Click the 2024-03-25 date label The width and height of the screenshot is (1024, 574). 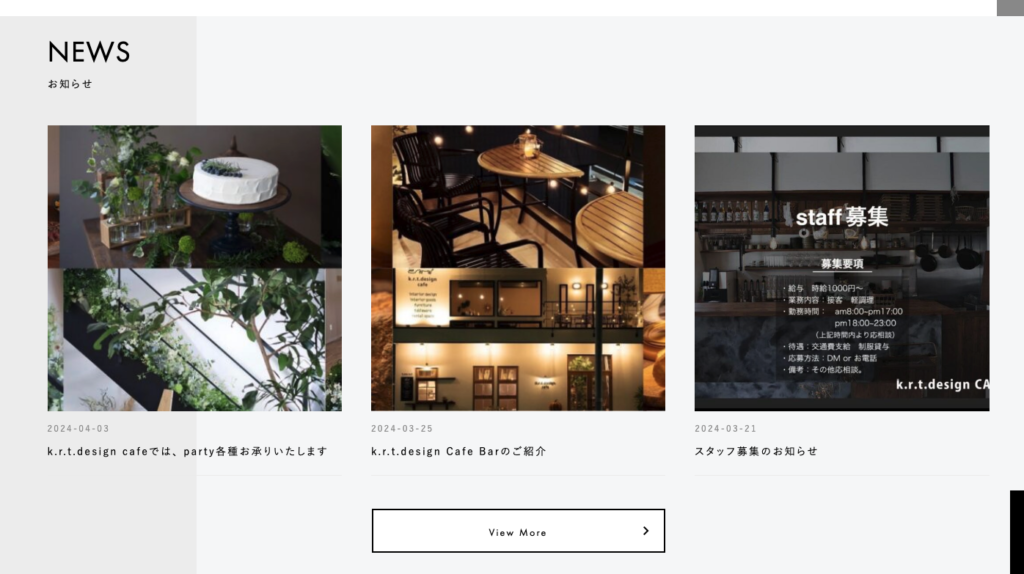402,428
